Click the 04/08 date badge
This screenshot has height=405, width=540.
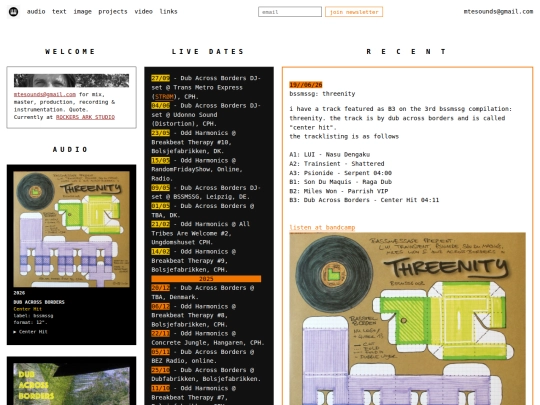coord(160,105)
